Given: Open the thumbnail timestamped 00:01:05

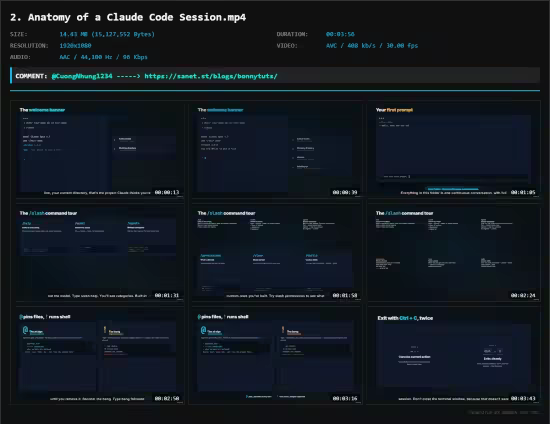Looking at the screenshot, I should pos(455,151).
